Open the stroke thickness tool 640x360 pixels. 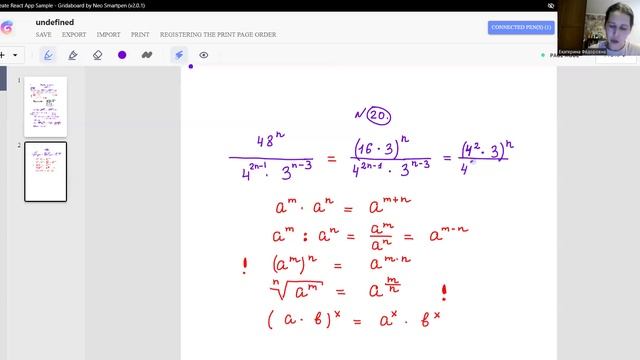coord(147,55)
